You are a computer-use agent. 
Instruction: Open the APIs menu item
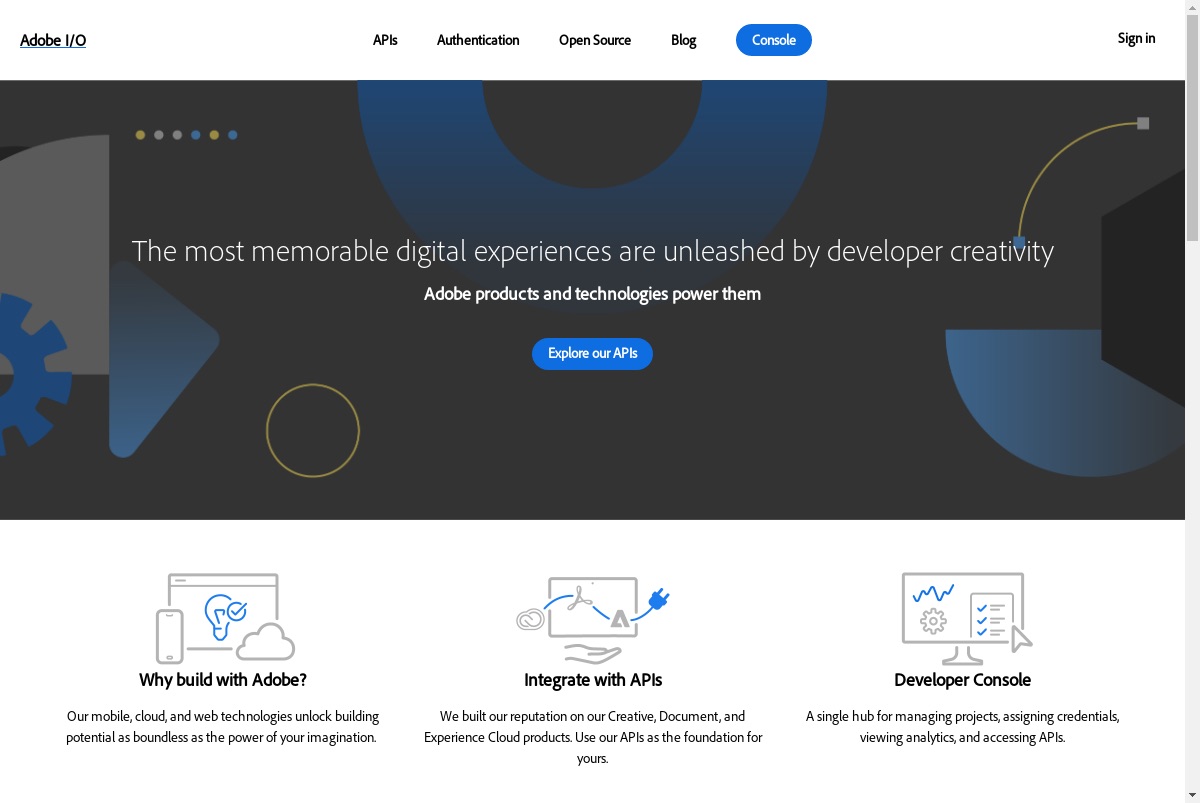[x=385, y=40]
